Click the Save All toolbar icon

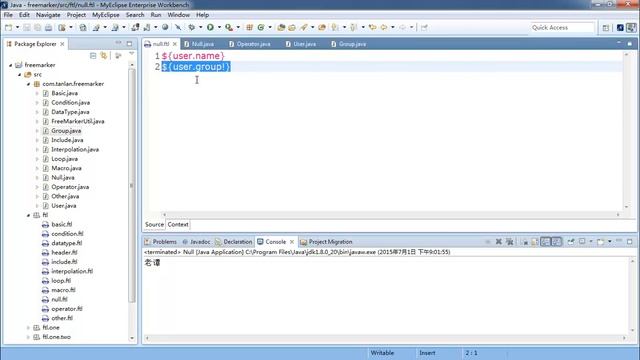click(37, 27)
